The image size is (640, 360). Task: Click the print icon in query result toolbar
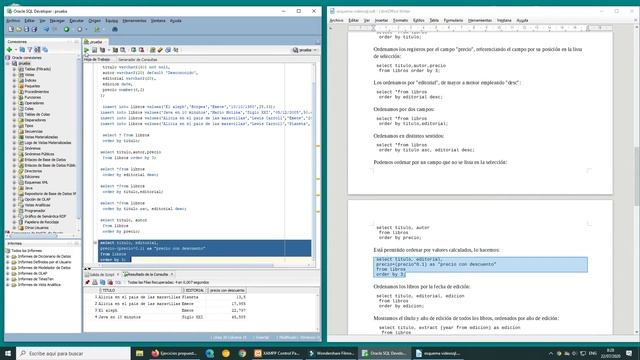click(95, 282)
